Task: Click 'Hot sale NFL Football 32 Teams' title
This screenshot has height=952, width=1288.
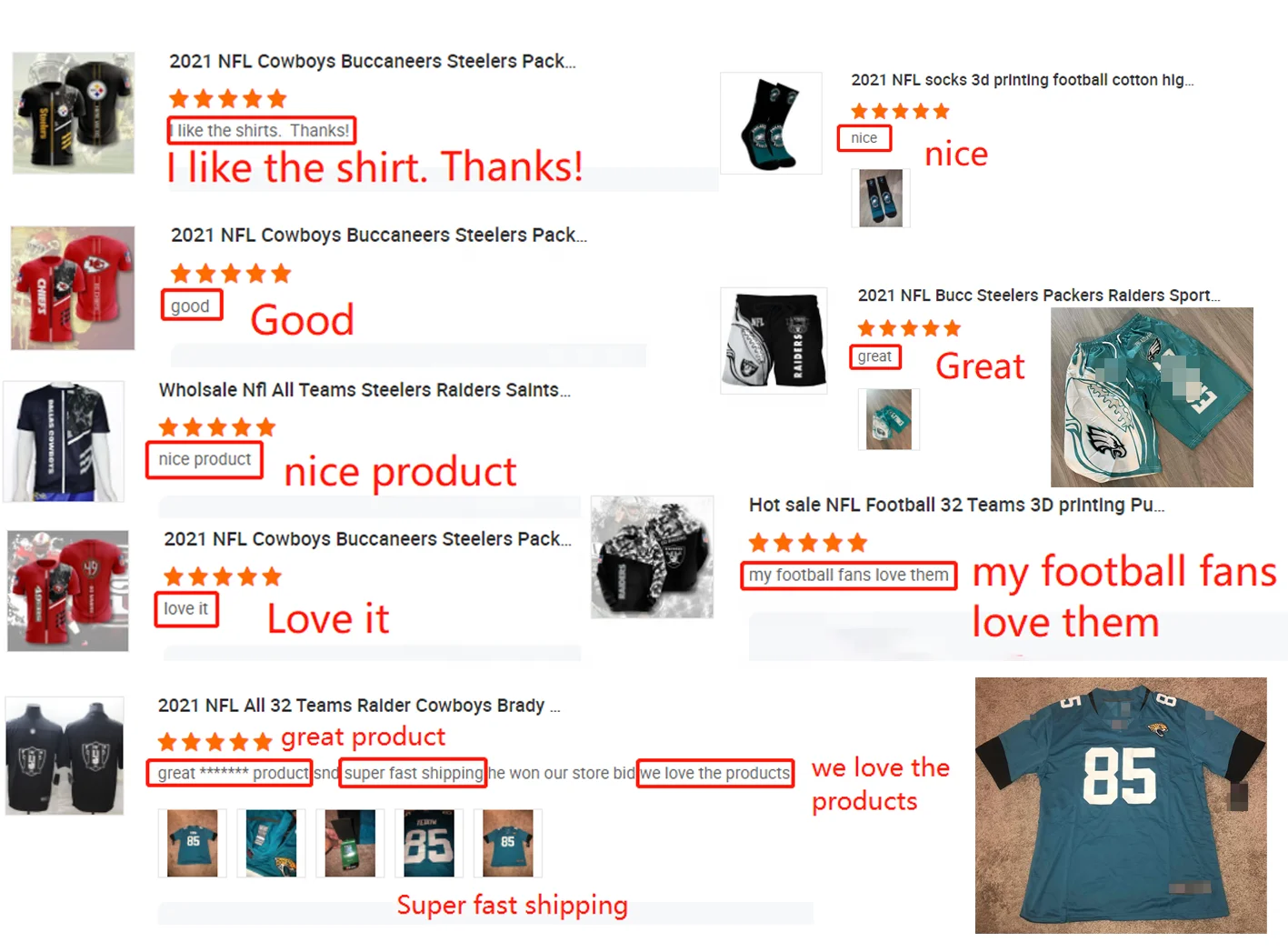Action: click(956, 505)
